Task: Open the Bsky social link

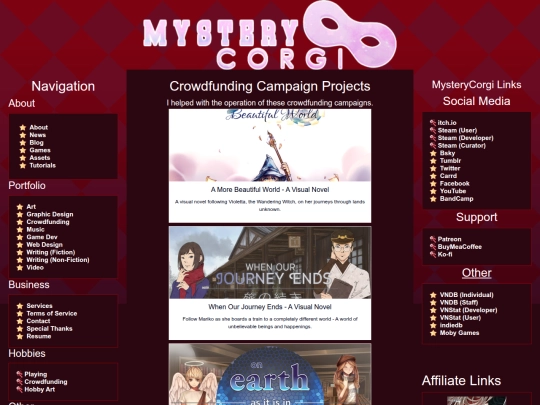Action: 447,153
